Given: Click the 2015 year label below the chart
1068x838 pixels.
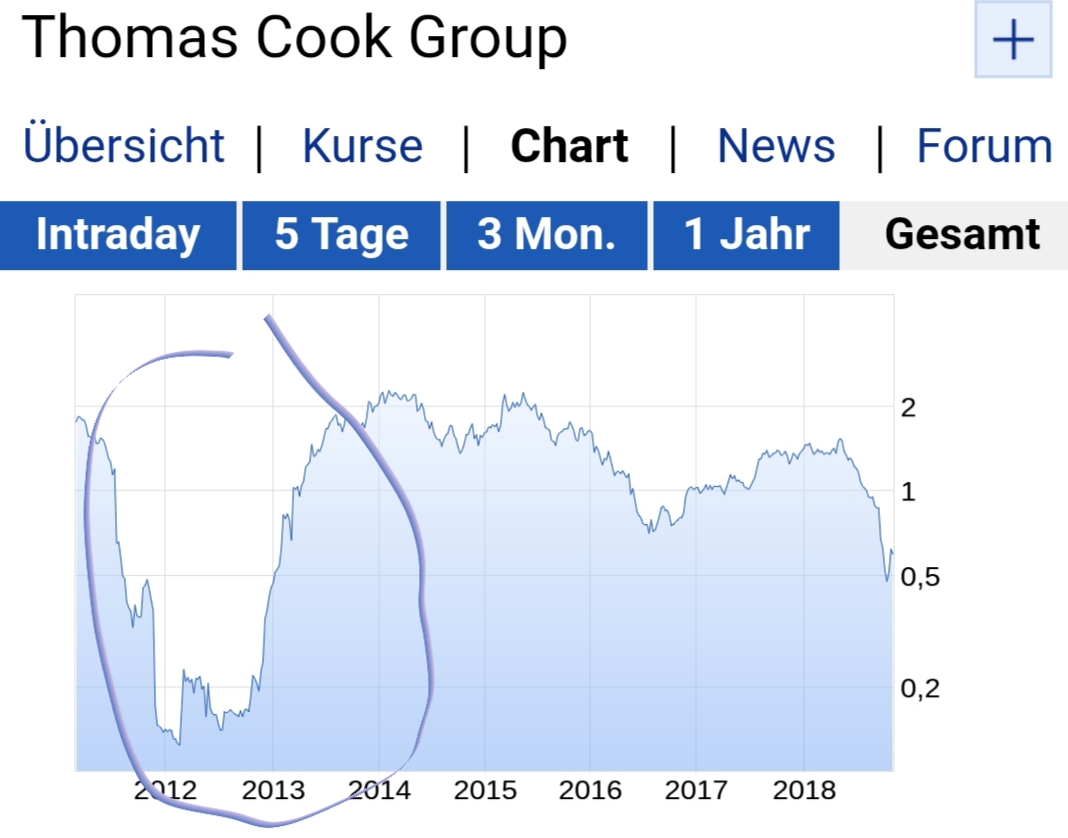Looking at the screenshot, I should (485, 790).
